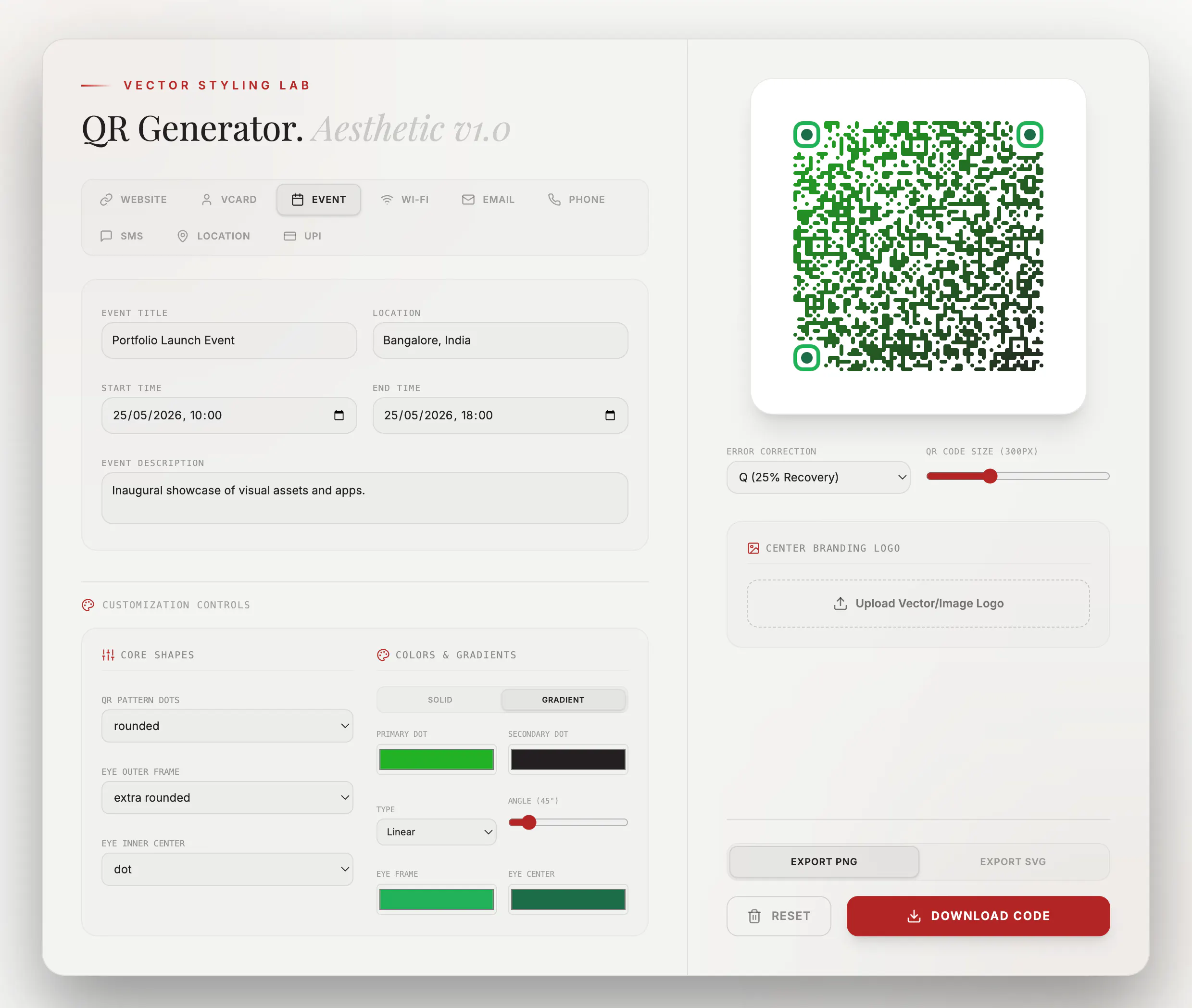Click the image icon beside Center Branding Logo

pyautogui.click(x=753, y=548)
